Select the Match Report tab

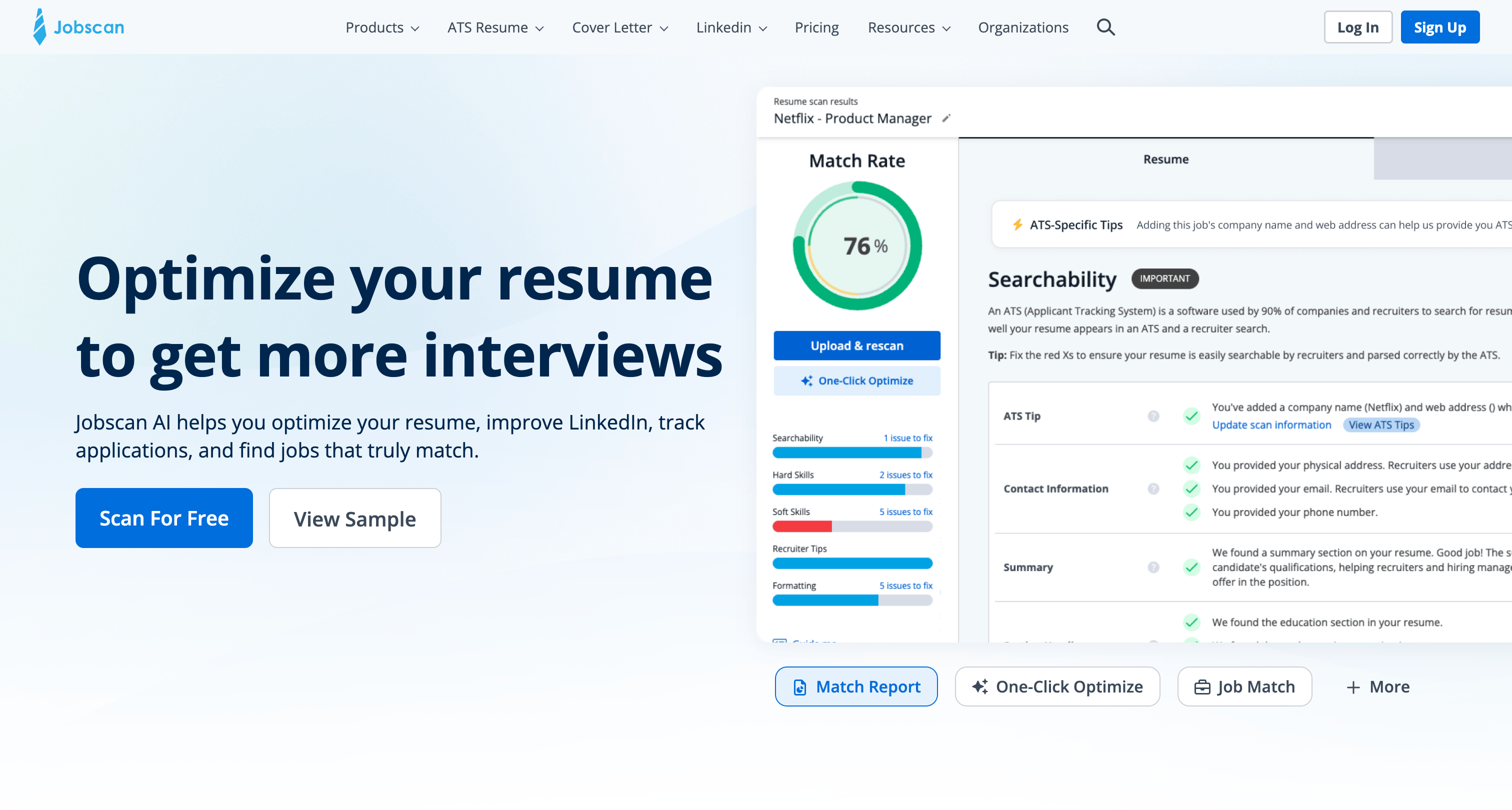[856, 686]
